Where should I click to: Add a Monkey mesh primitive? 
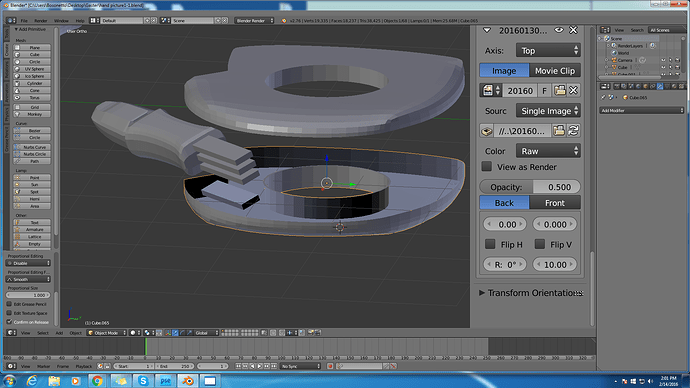32,114
